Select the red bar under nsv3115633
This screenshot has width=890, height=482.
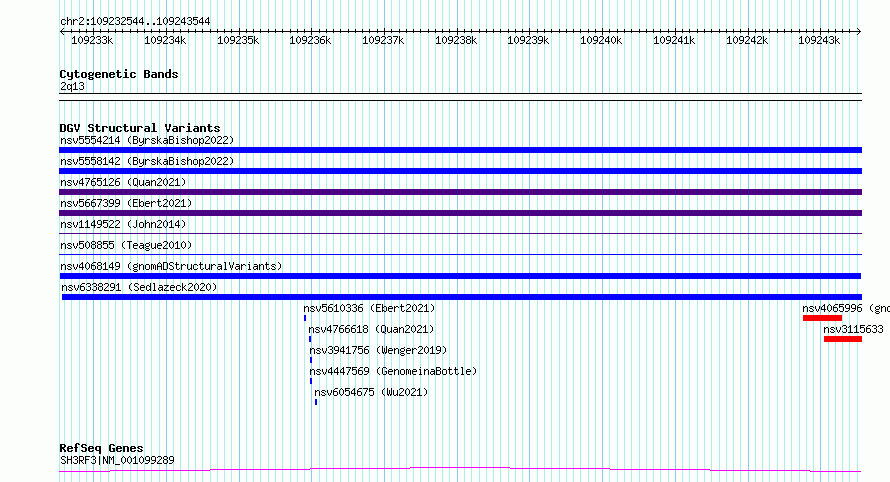tap(843, 339)
